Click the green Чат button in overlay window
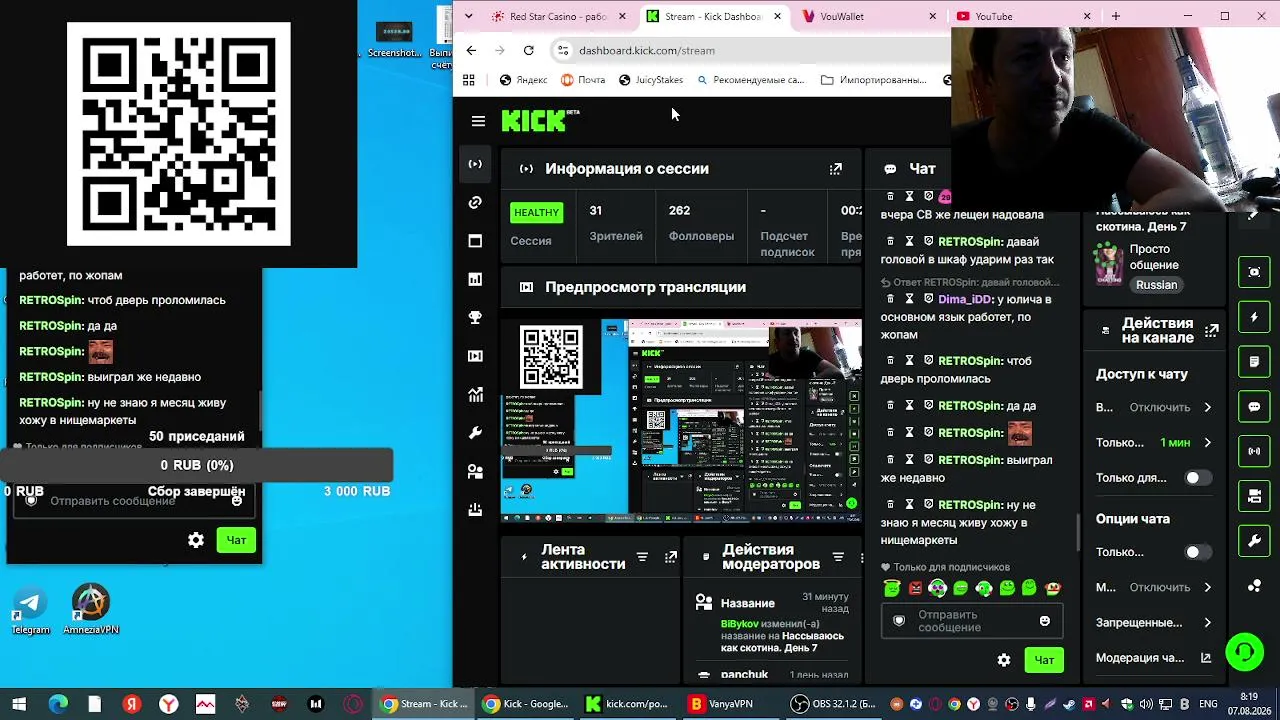Image resolution: width=1280 pixels, height=720 pixels. pyautogui.click(x=236, y=540)
